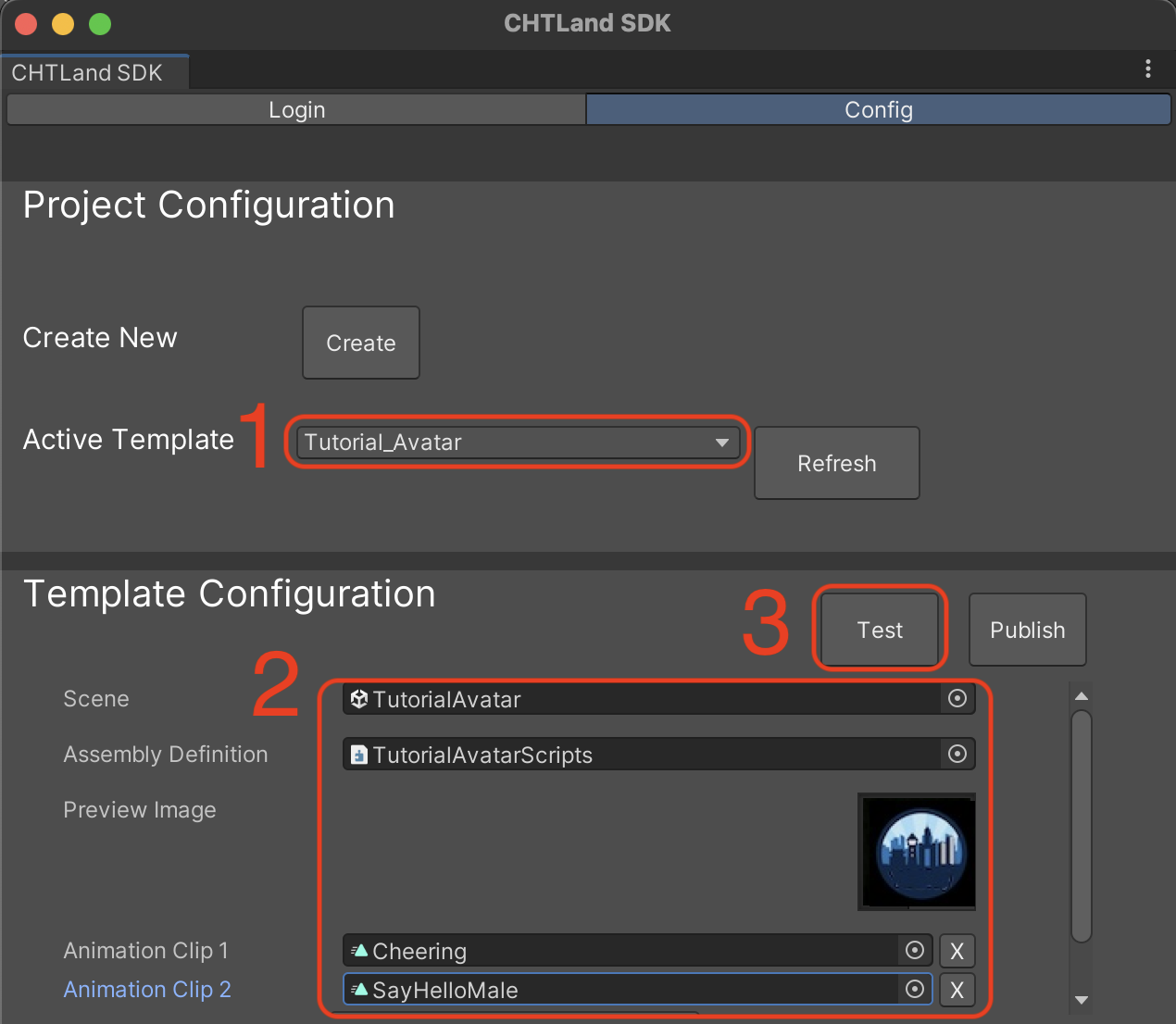Select the CHTLand SDK window tab
1176x1024 pixels.
pyautogui.click(x=88, y=73)
